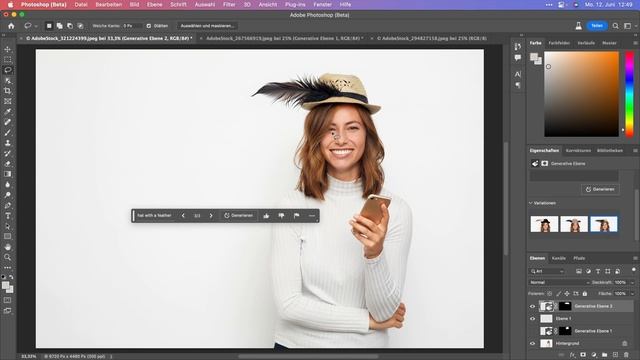Open the layer filter type Art dropdown

[x=547, y=271]
